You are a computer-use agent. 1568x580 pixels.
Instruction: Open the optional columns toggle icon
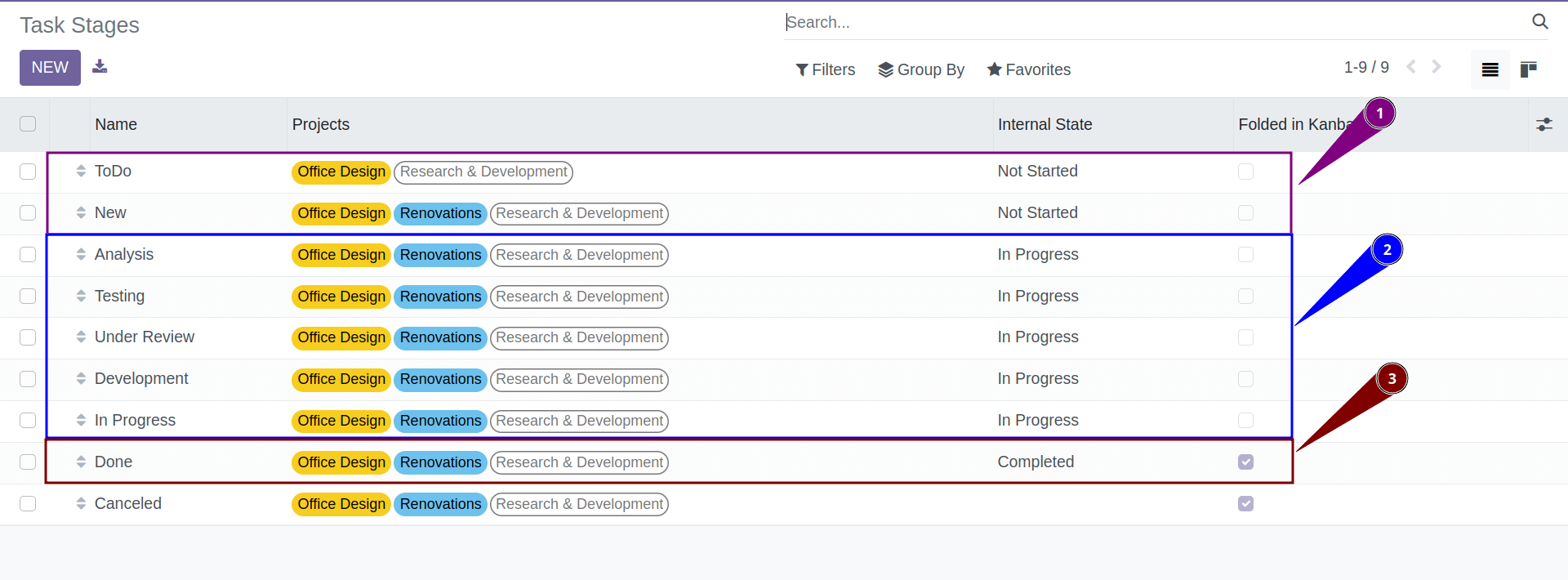point(1545,124)
